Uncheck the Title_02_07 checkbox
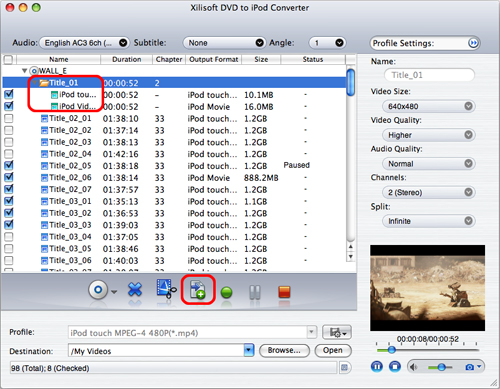 [9, 189]
